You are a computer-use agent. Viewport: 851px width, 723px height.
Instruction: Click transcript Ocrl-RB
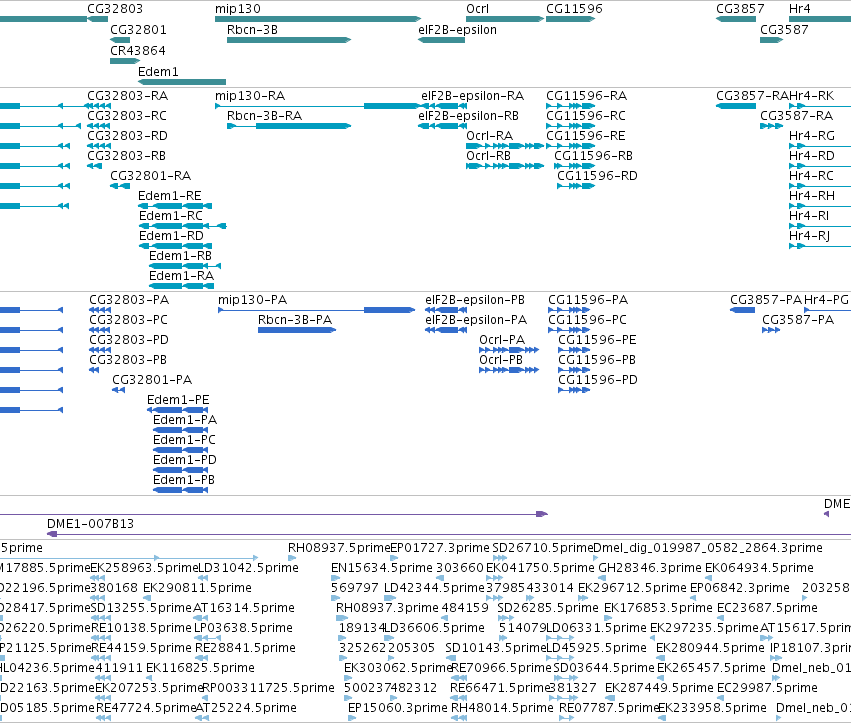[x=505, y=166]
